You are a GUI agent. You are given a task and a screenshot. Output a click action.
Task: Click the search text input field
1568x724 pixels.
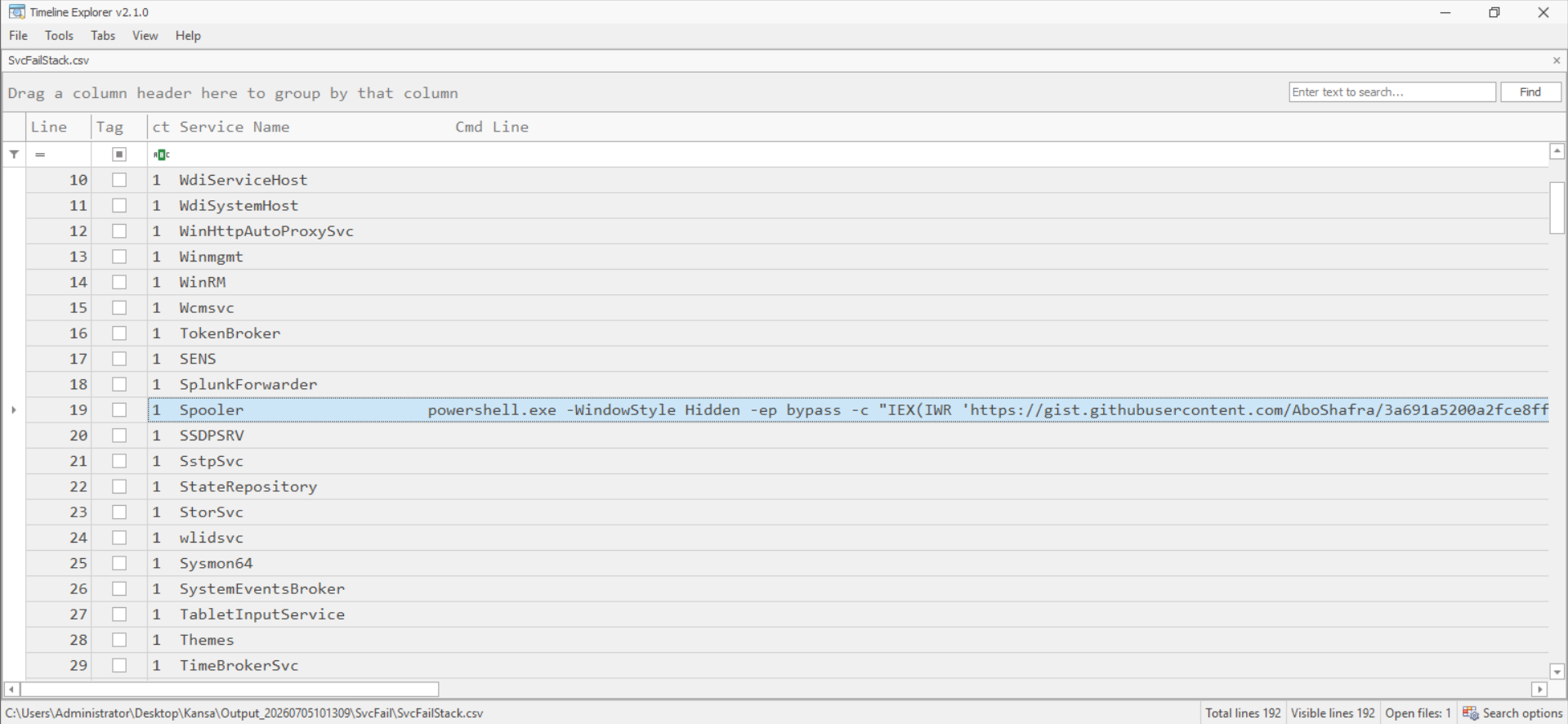click(x=1392, y=92)
